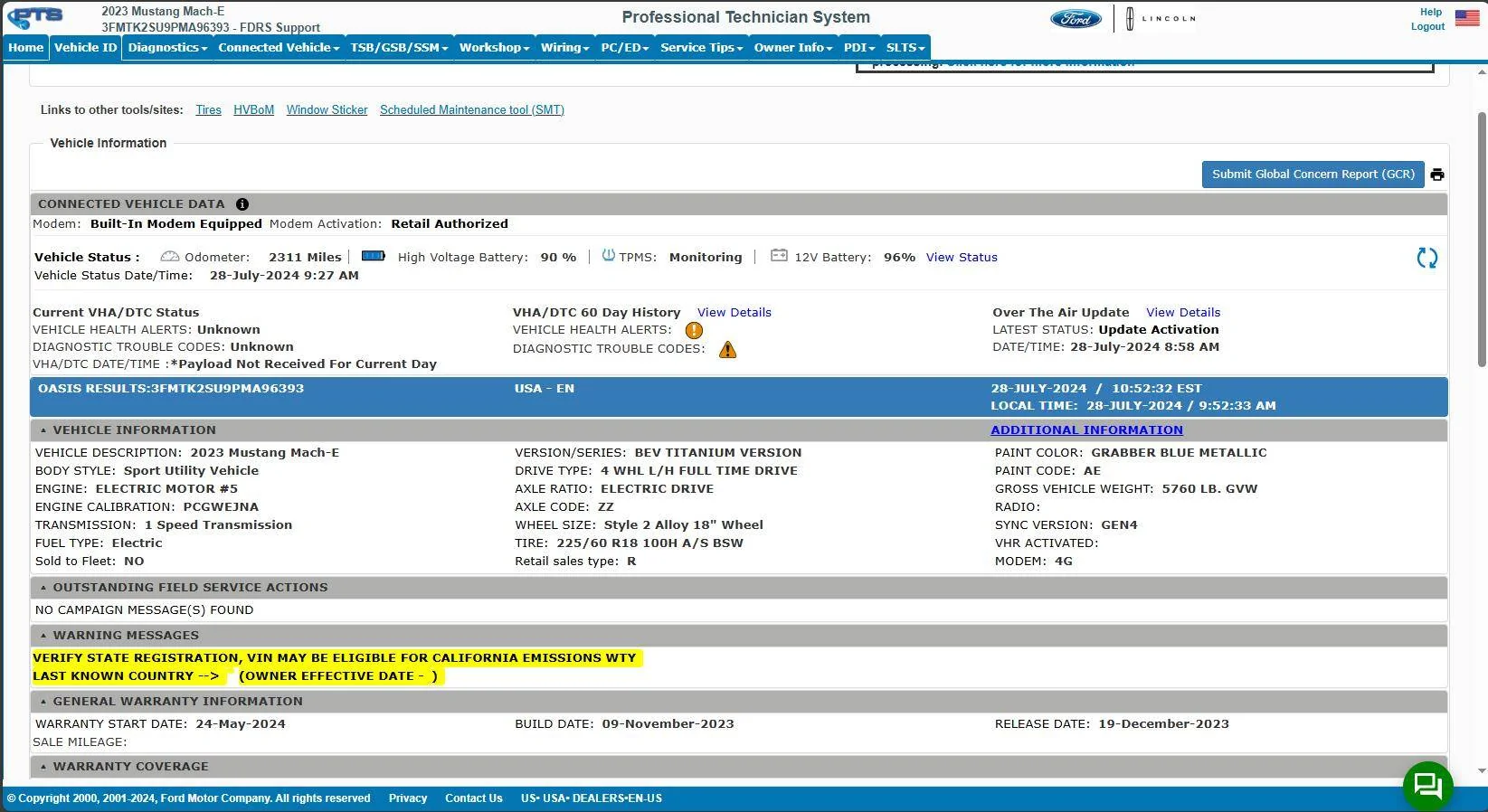
Task: Click the paint color Grabber Blue Metallic
Action: [1179, 453]
